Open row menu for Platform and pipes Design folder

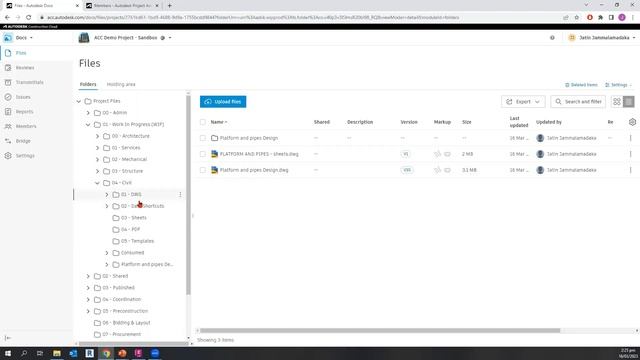click(x=631, y=138)
